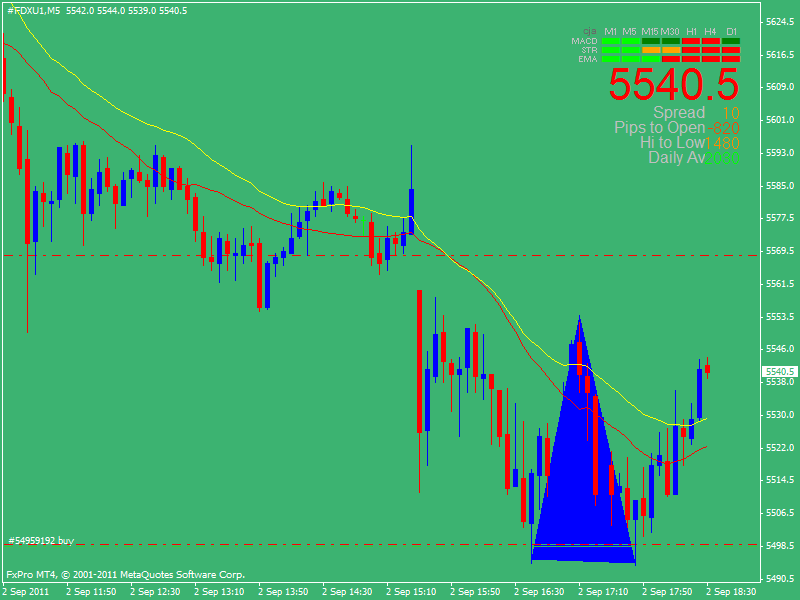
Task: Click the large red 5540.5 price display
Action: [x=674, y=84]
